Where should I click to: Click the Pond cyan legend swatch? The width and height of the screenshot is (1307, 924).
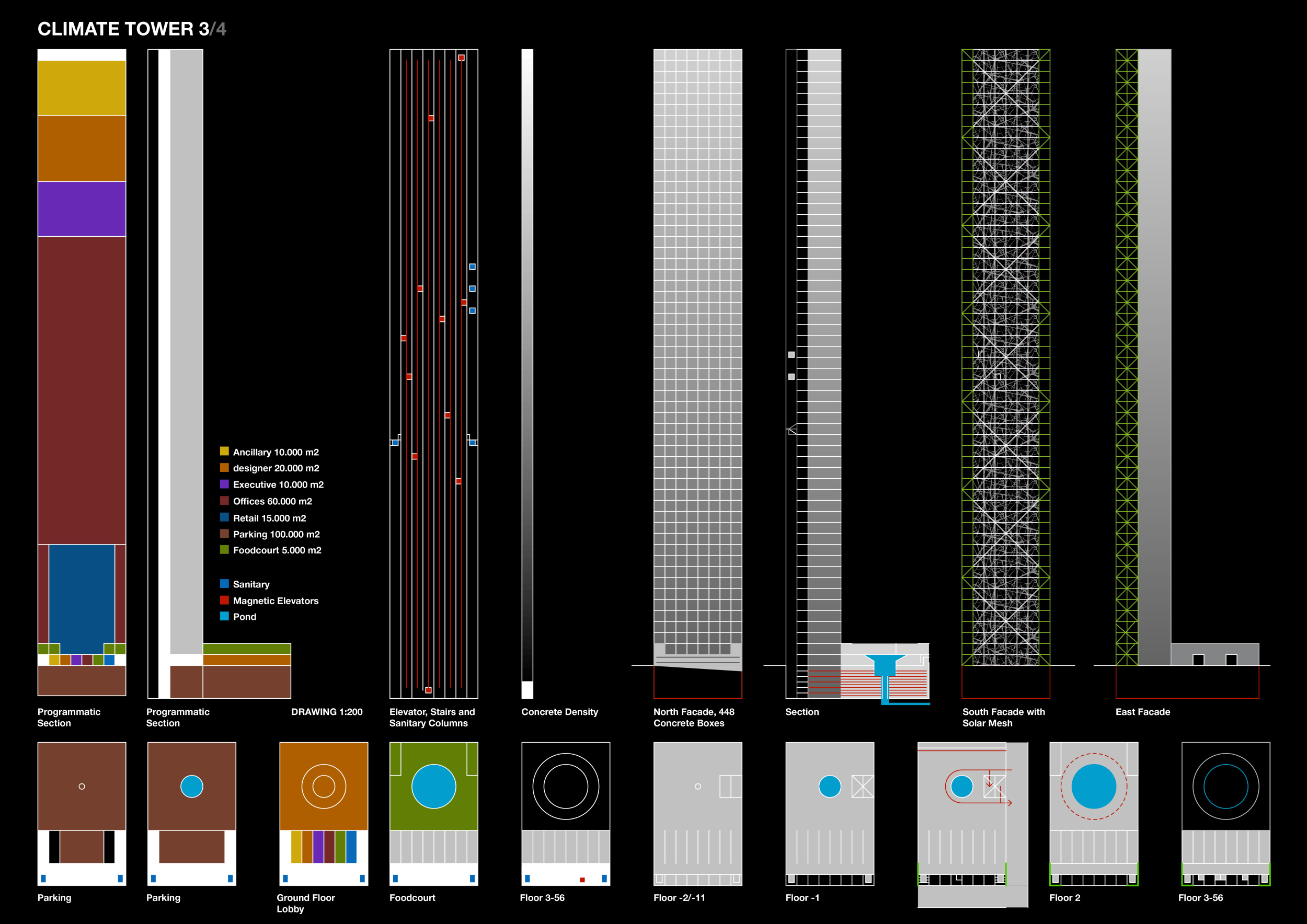224,616
